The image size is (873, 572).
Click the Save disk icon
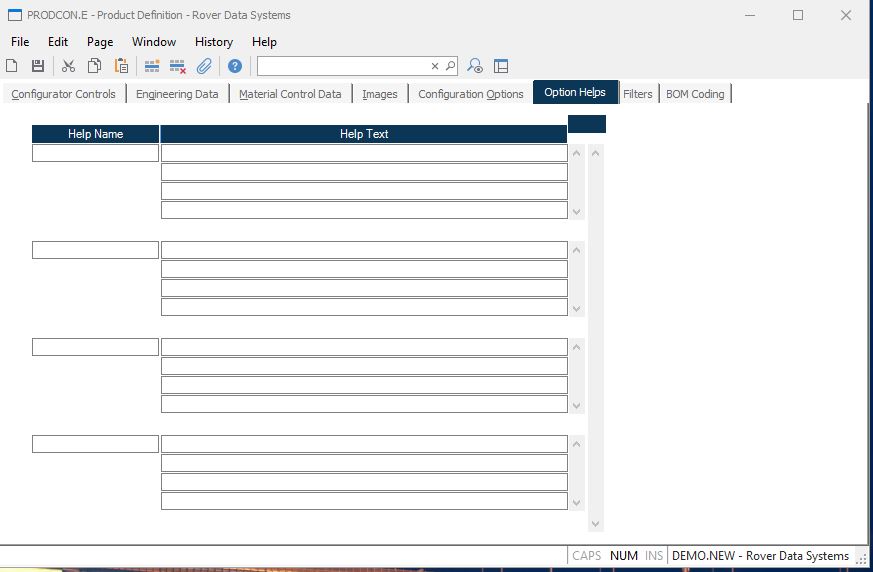click(38, 66)
